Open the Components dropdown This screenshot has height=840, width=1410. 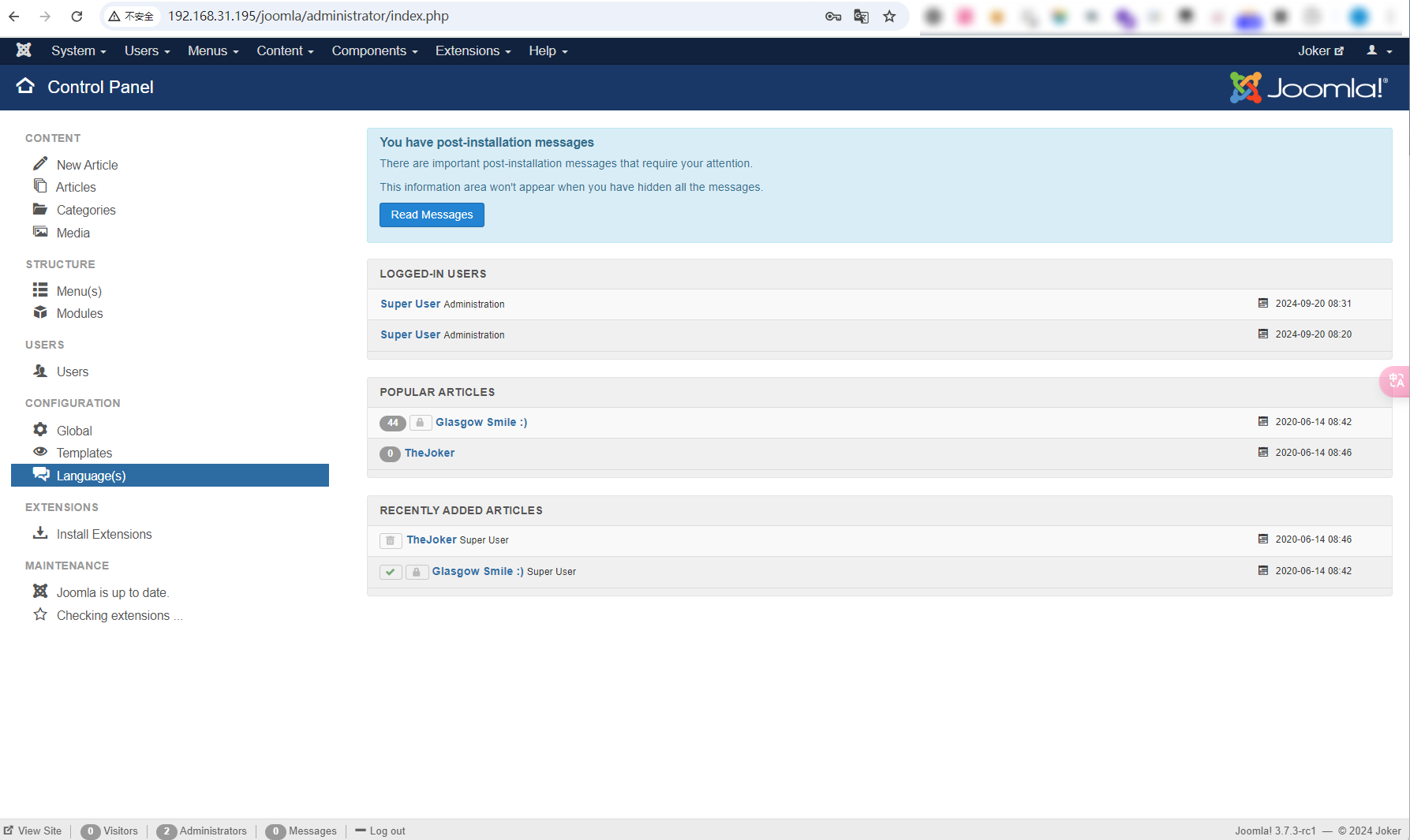375,50
